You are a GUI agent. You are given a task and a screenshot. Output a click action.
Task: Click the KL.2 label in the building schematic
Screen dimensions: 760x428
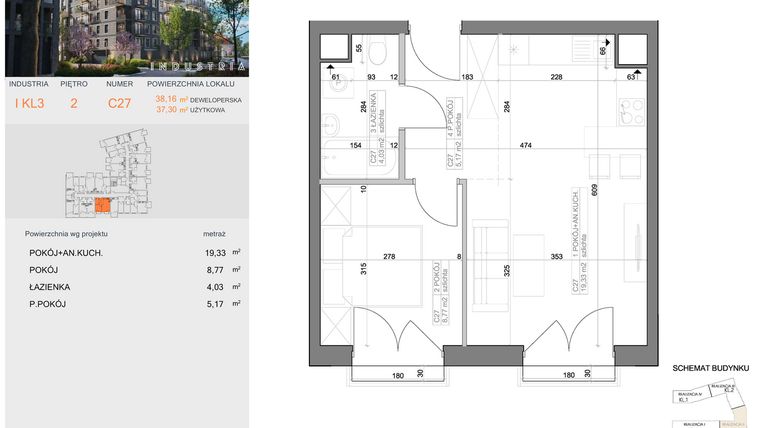click(729, 389)
